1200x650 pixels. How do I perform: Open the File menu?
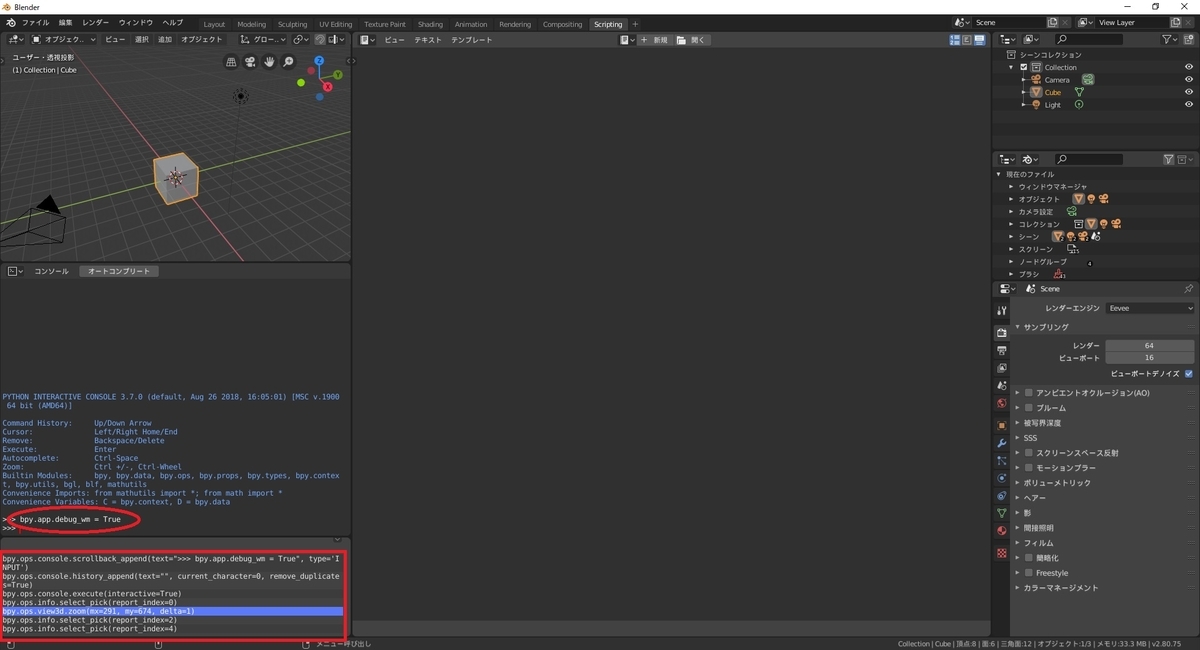tap(35, 22)
